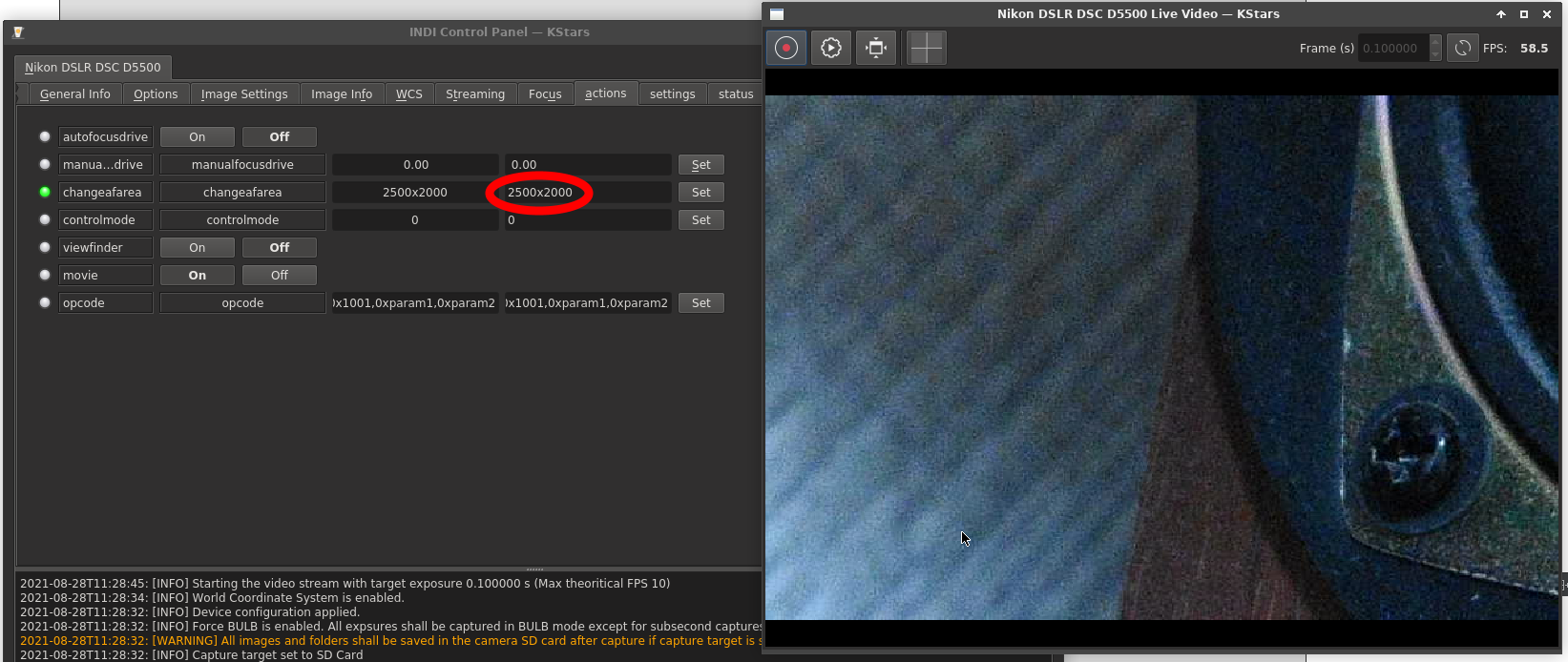Select the actions tab
The width and height of the screenshot is (1568, 662).
[x=606, y=93]
